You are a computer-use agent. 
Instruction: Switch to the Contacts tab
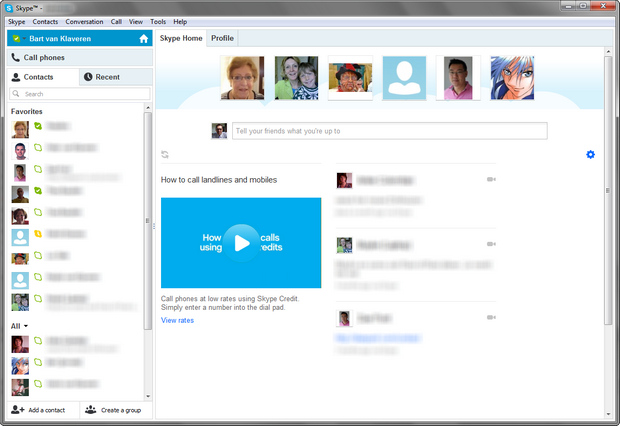point(43,77)
